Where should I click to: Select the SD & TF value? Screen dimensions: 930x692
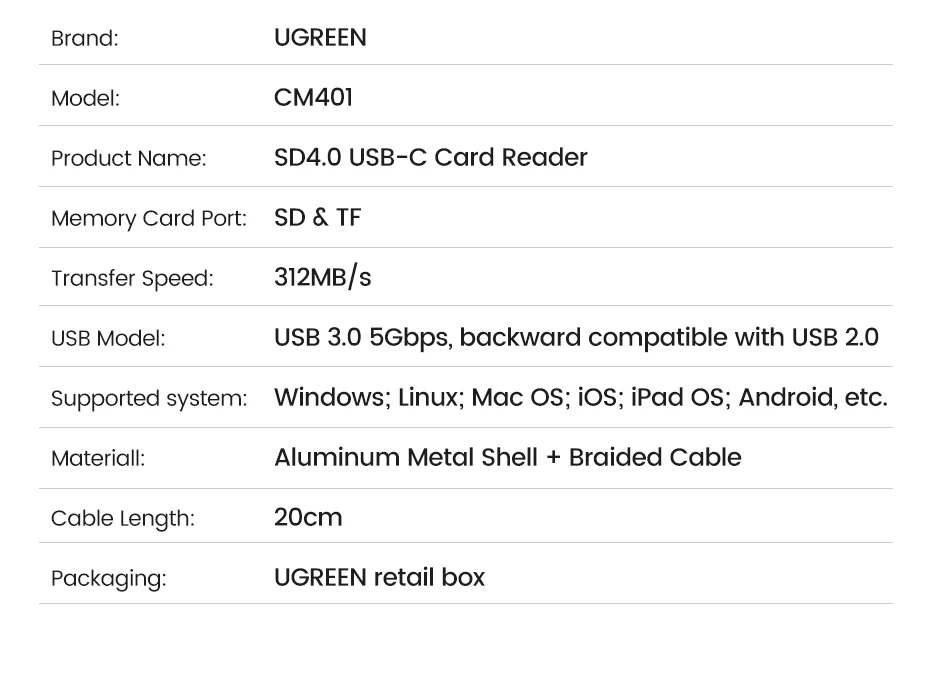coord(317,217)
